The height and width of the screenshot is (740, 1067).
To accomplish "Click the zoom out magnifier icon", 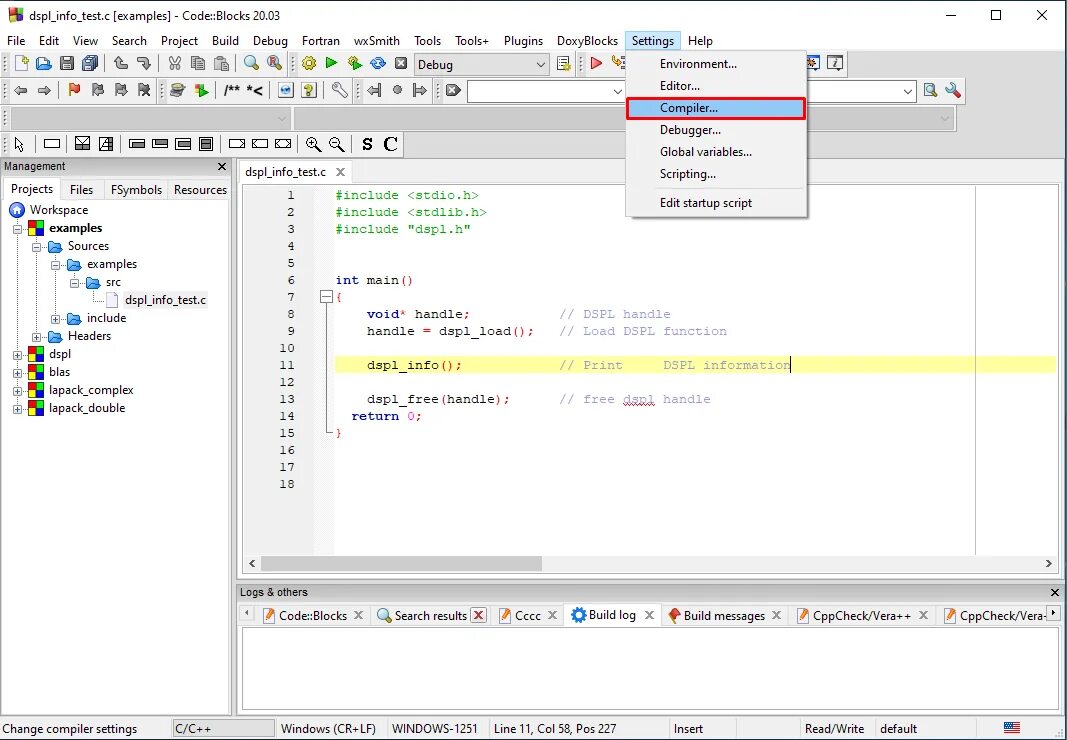I will tap(336, 144).
